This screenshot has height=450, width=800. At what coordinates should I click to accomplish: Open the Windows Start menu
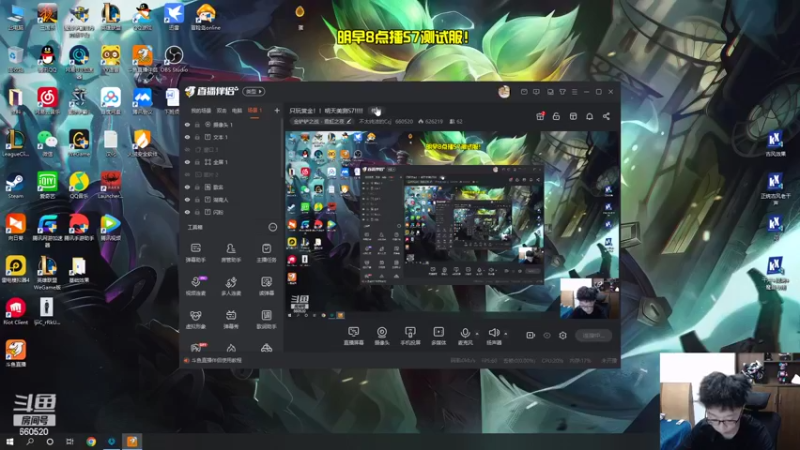pyautogui.click(x=9, y=441)
